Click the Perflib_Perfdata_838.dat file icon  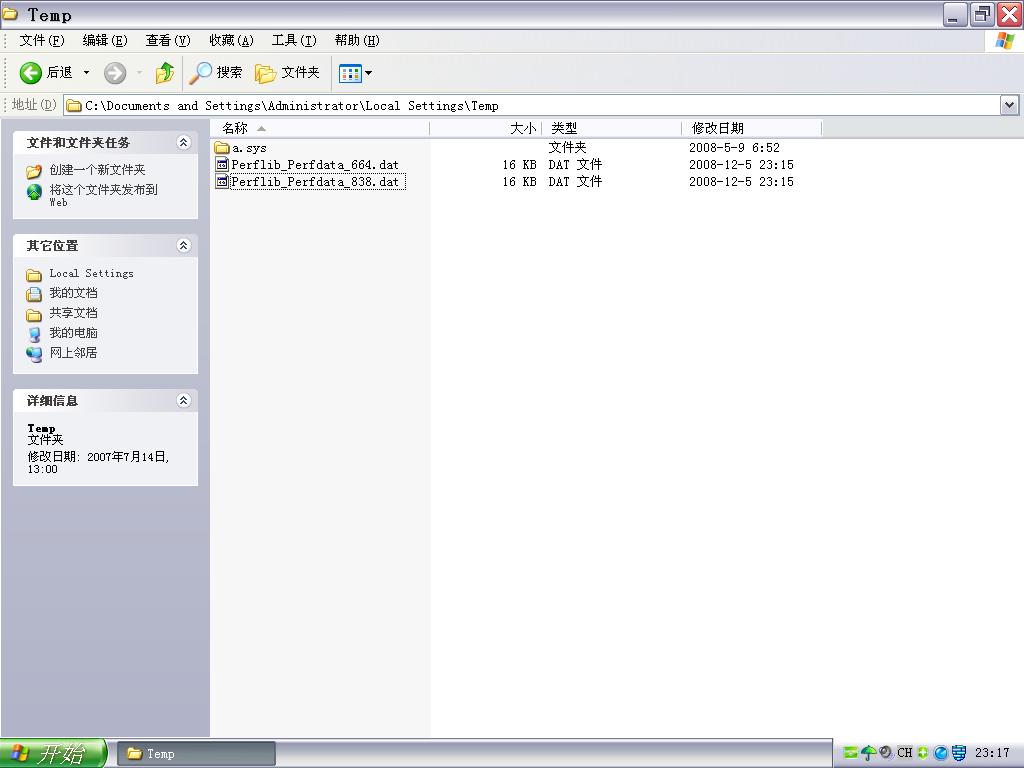click(x=222, y=182)
